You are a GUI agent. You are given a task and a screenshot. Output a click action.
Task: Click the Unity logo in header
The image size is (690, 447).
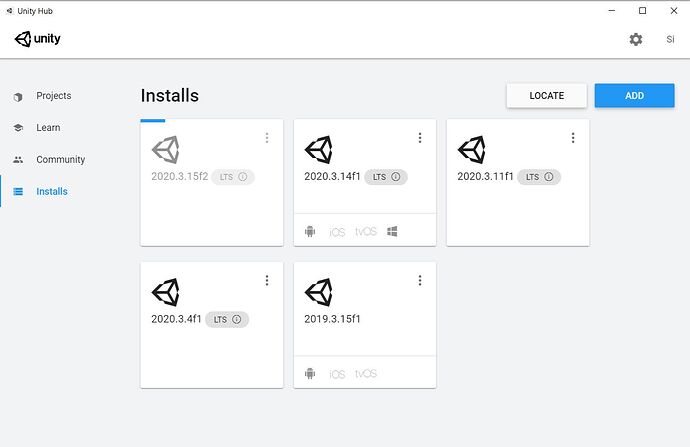point(38,39)
